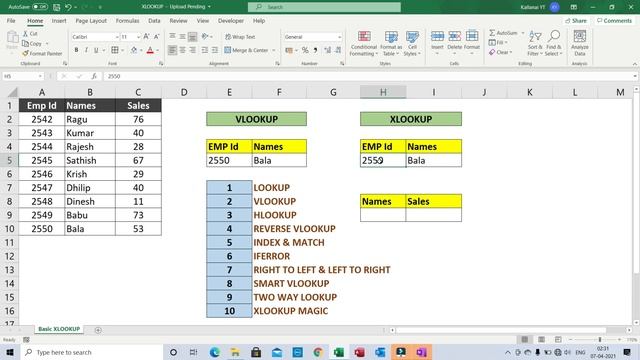This screenshot has height=360, width=640.
Task: Switch to the Data tab
Action: pyautogui.click(x=154, y=20)
